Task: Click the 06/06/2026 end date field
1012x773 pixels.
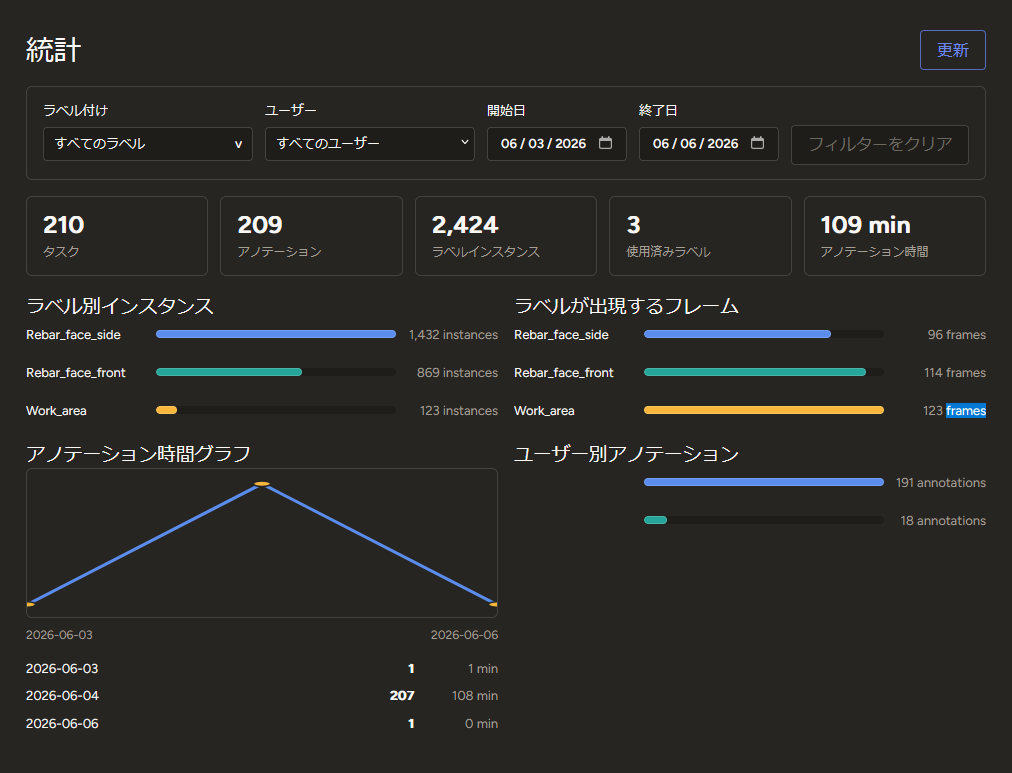Action: pos(708,144)
